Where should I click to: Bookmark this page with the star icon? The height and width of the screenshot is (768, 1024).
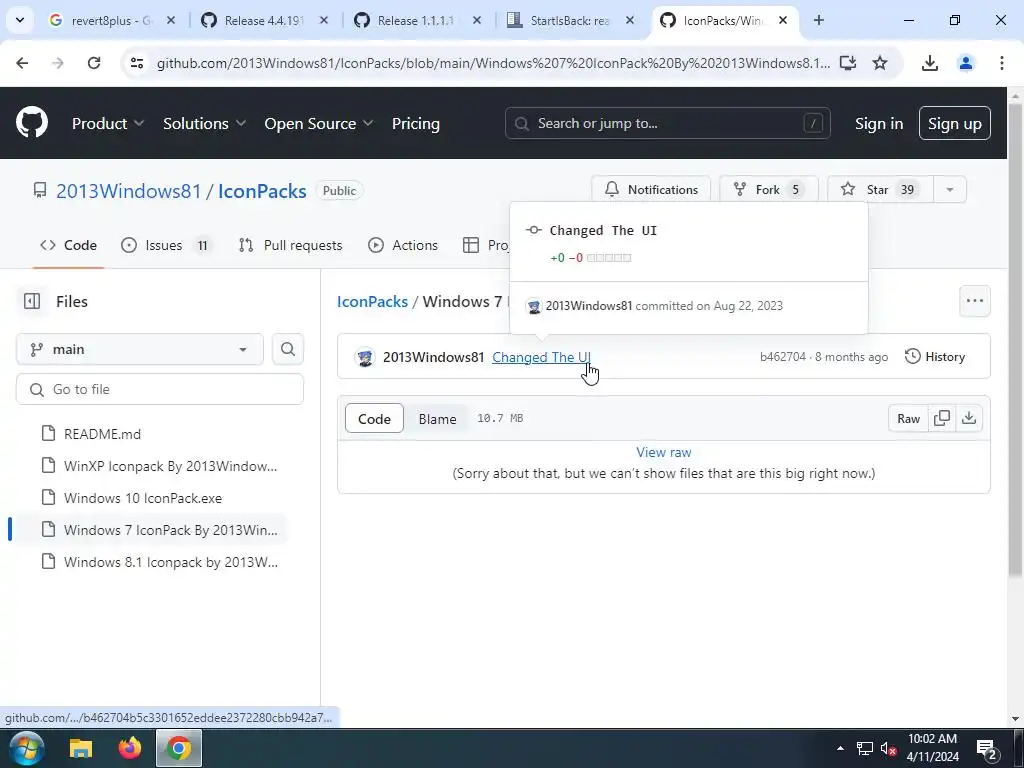[880, 63]
